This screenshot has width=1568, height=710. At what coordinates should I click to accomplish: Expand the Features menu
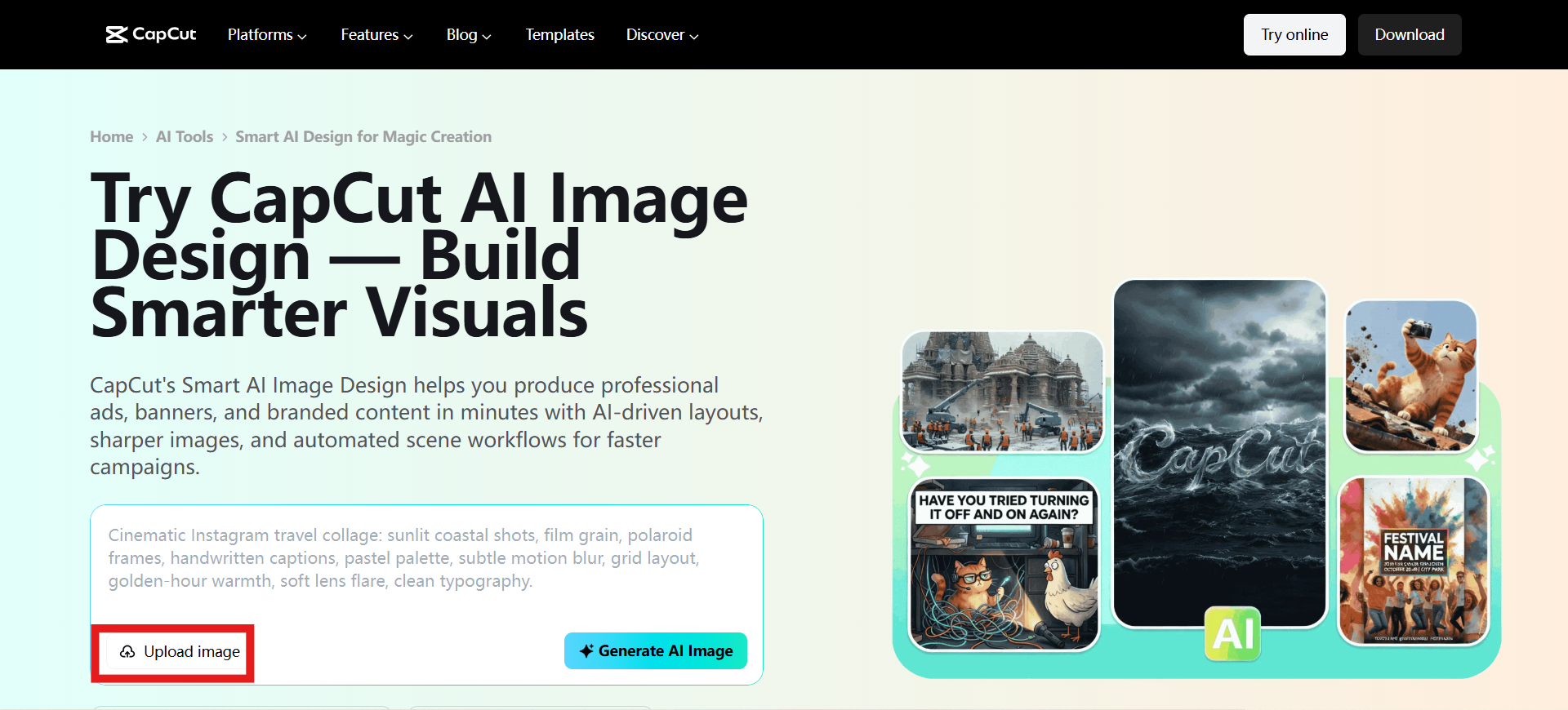376,34
